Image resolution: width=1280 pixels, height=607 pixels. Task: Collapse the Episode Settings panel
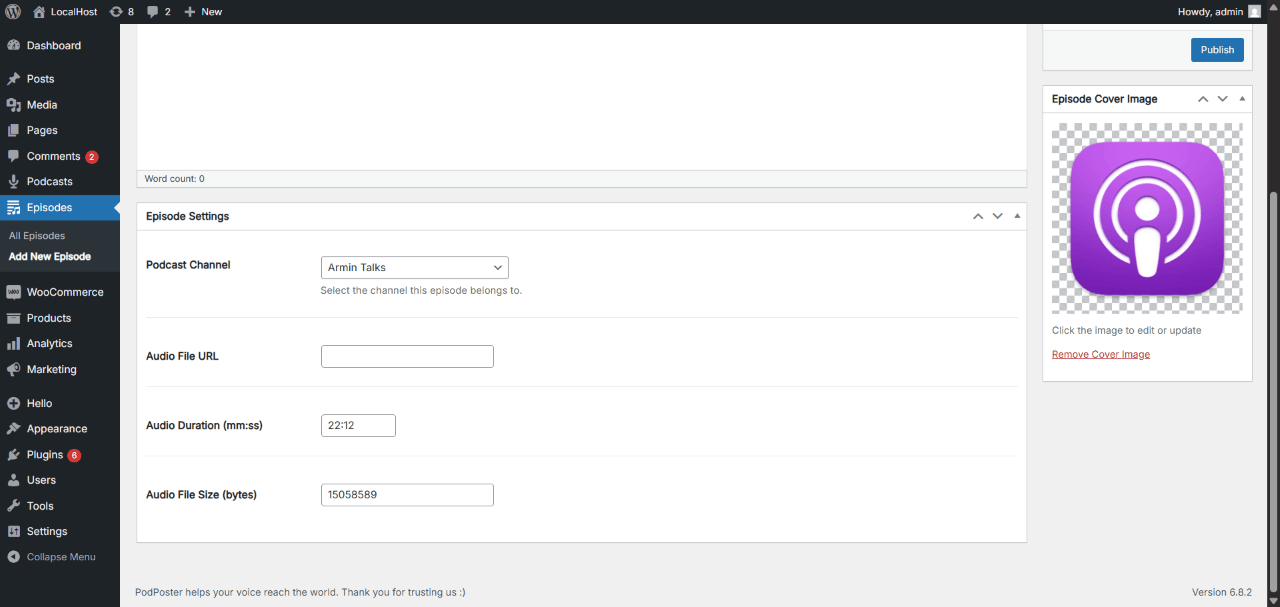point(1017,216)
